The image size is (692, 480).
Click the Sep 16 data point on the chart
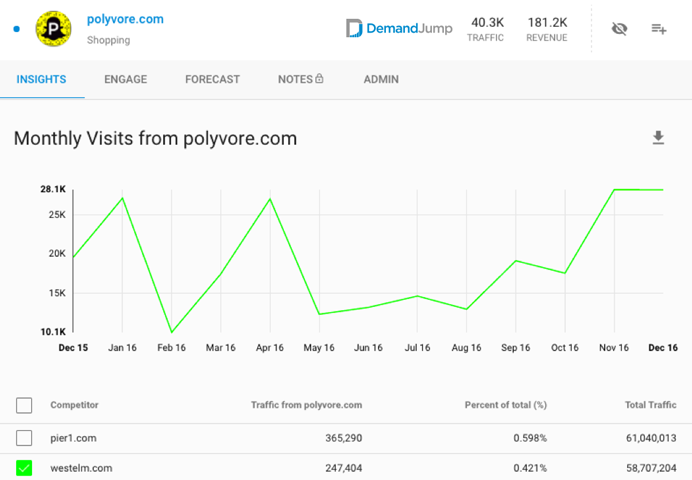tap(515, 261)
